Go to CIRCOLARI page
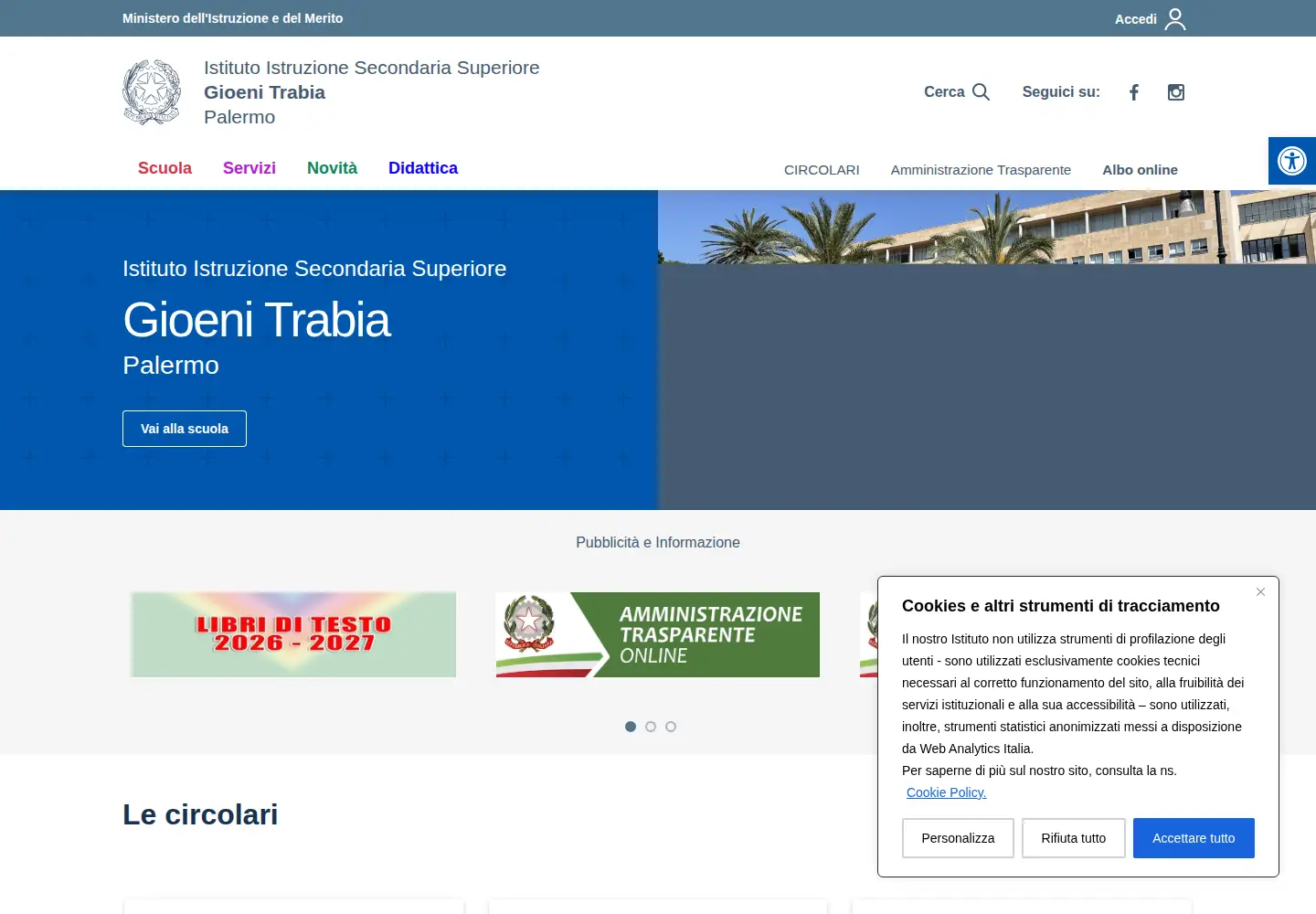 [822, 170]
